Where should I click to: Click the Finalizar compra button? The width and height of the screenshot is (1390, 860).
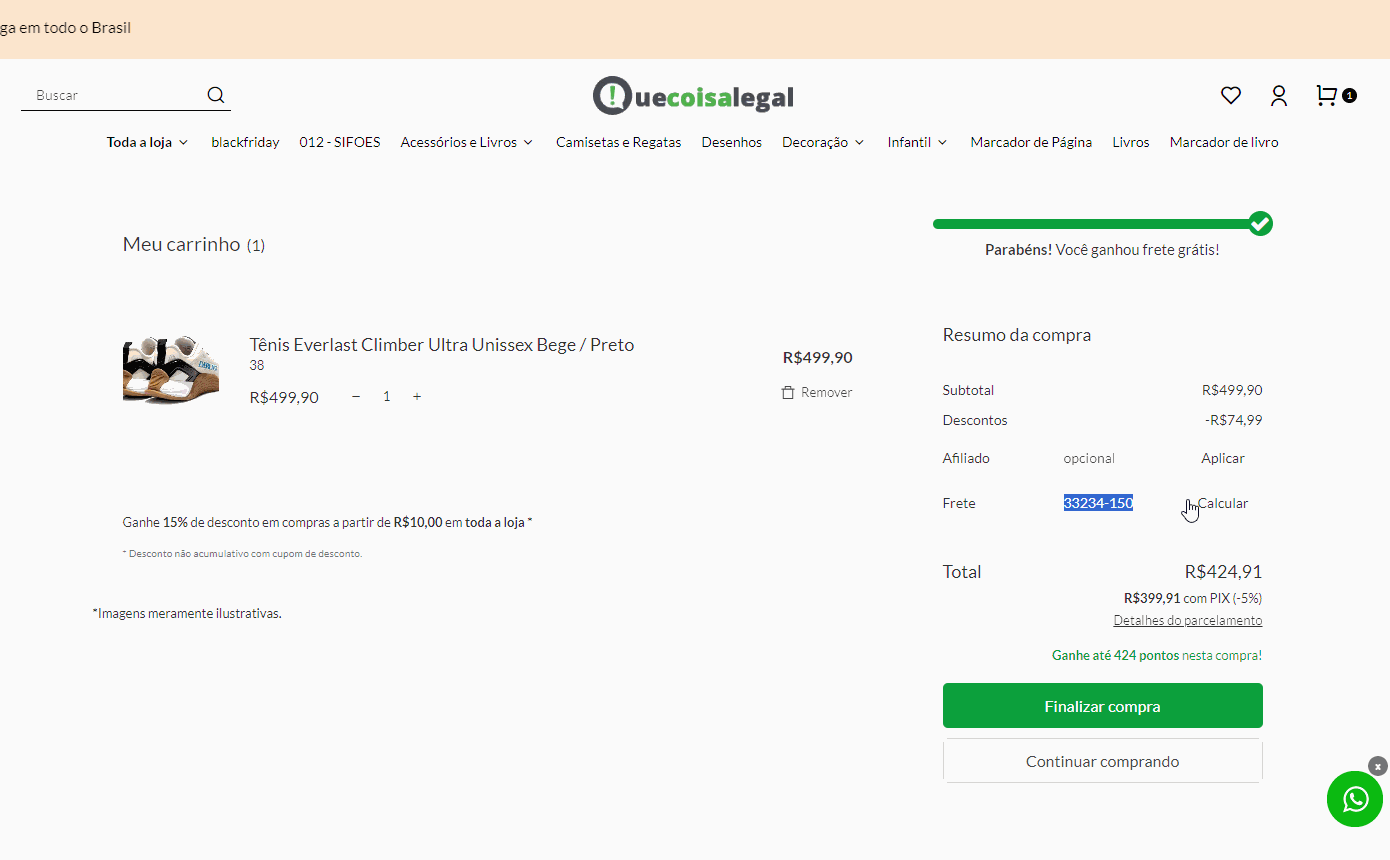1102,706
